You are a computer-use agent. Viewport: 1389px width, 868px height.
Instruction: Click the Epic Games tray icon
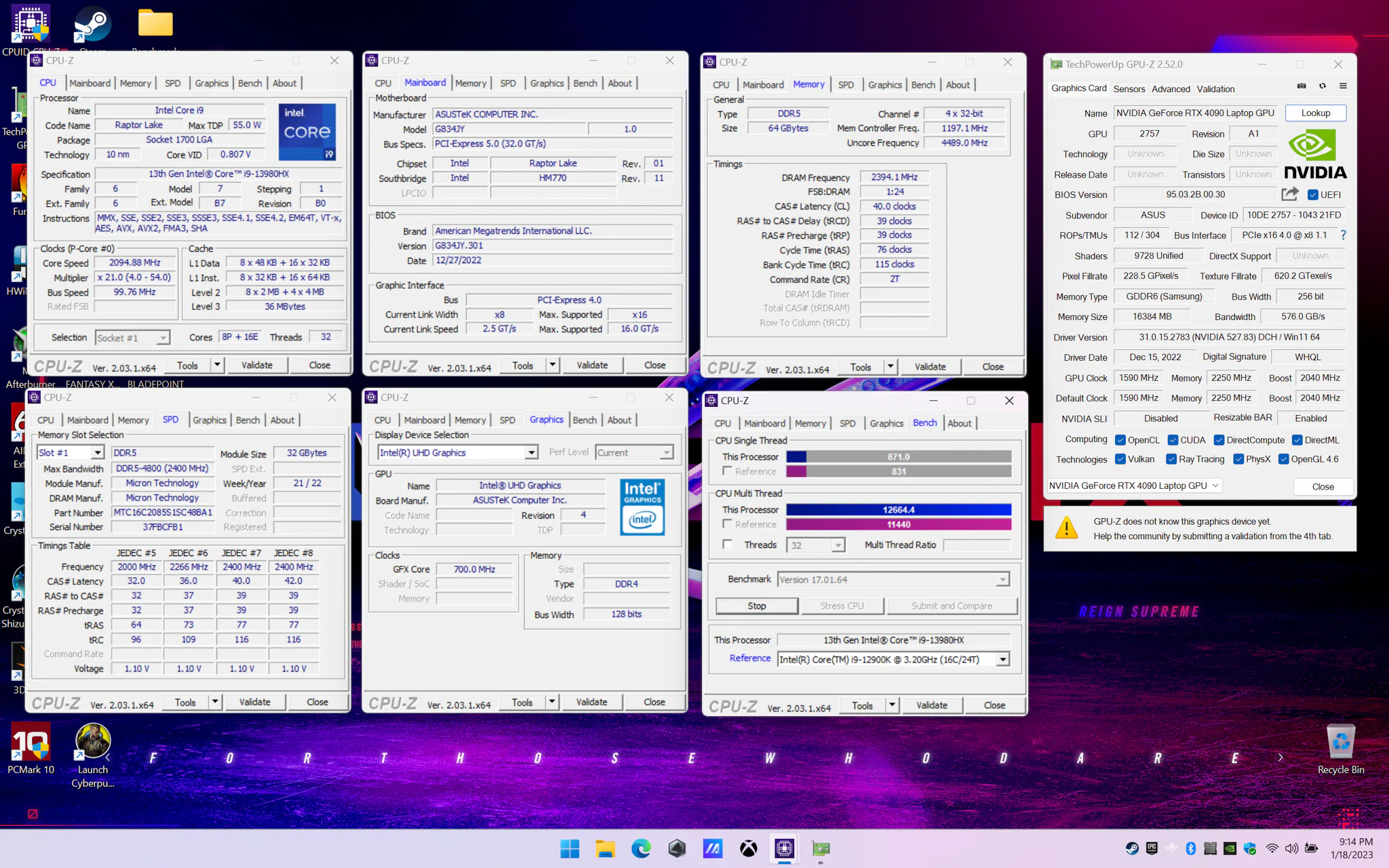1152,848
